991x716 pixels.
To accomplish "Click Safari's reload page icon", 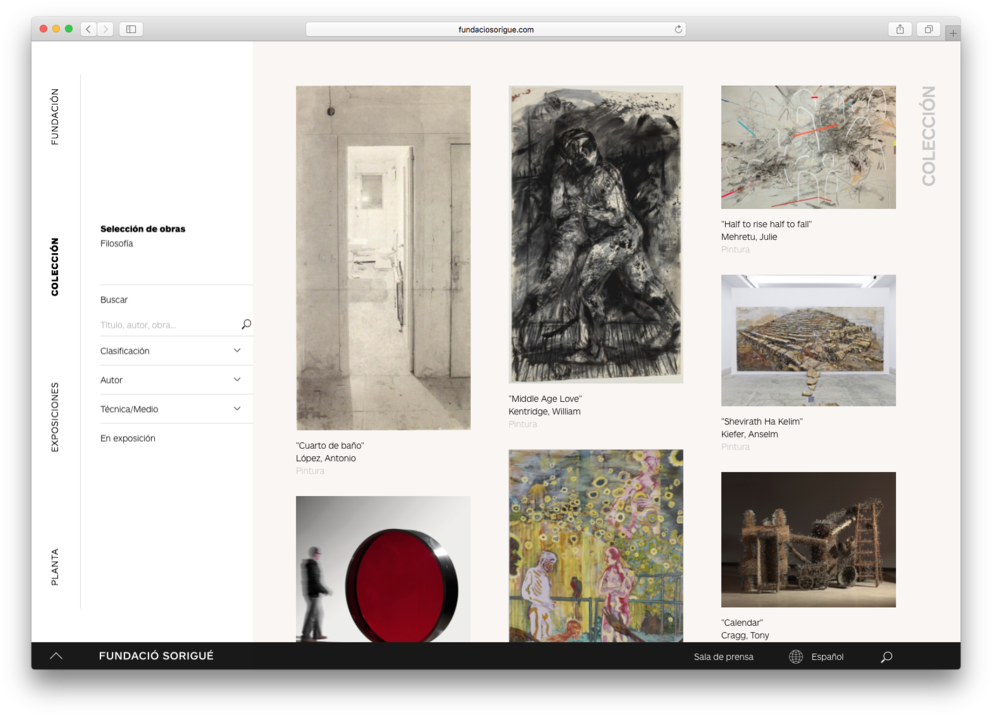I will 678,29.
